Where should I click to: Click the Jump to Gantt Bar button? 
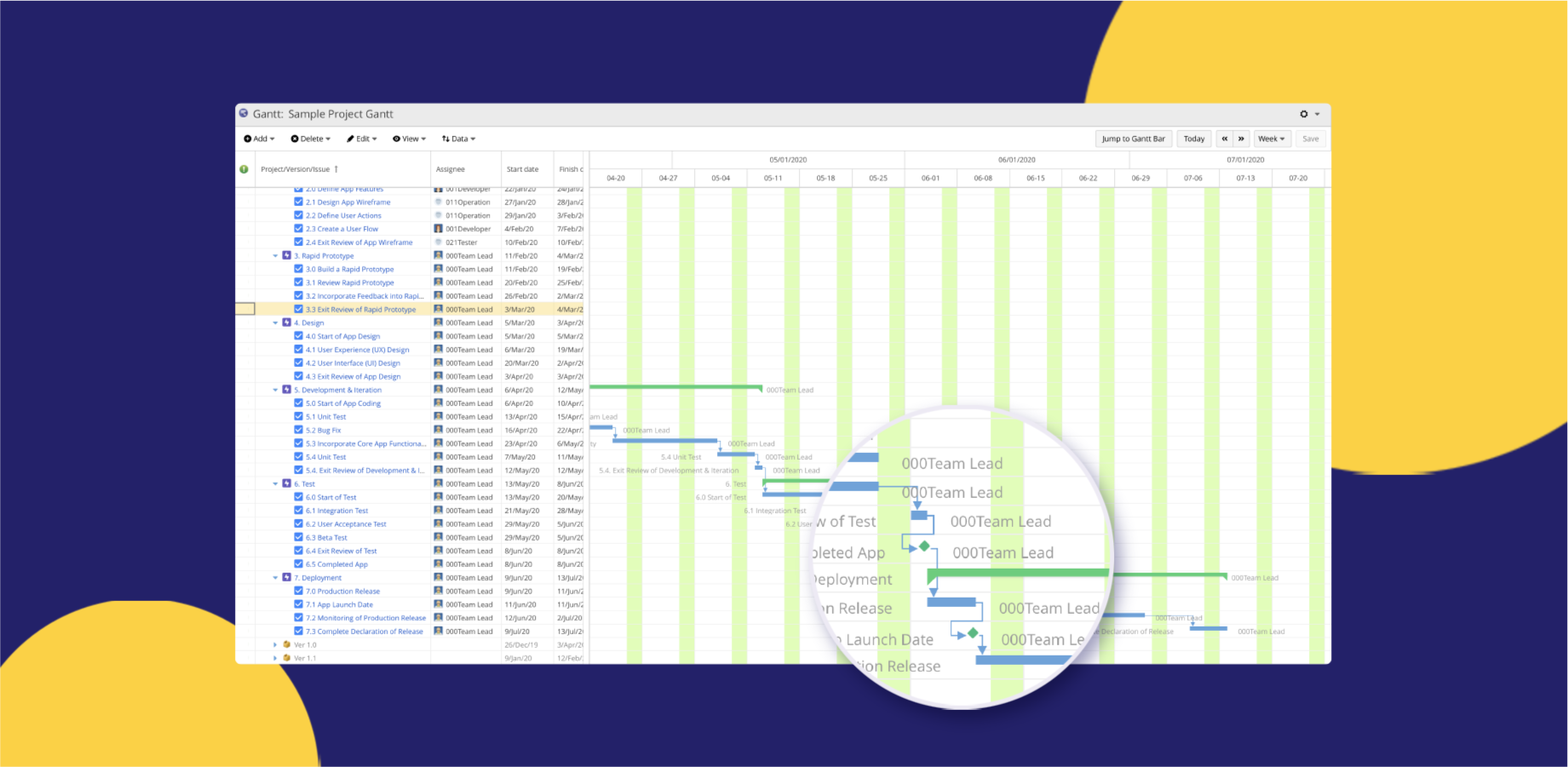1134,139
